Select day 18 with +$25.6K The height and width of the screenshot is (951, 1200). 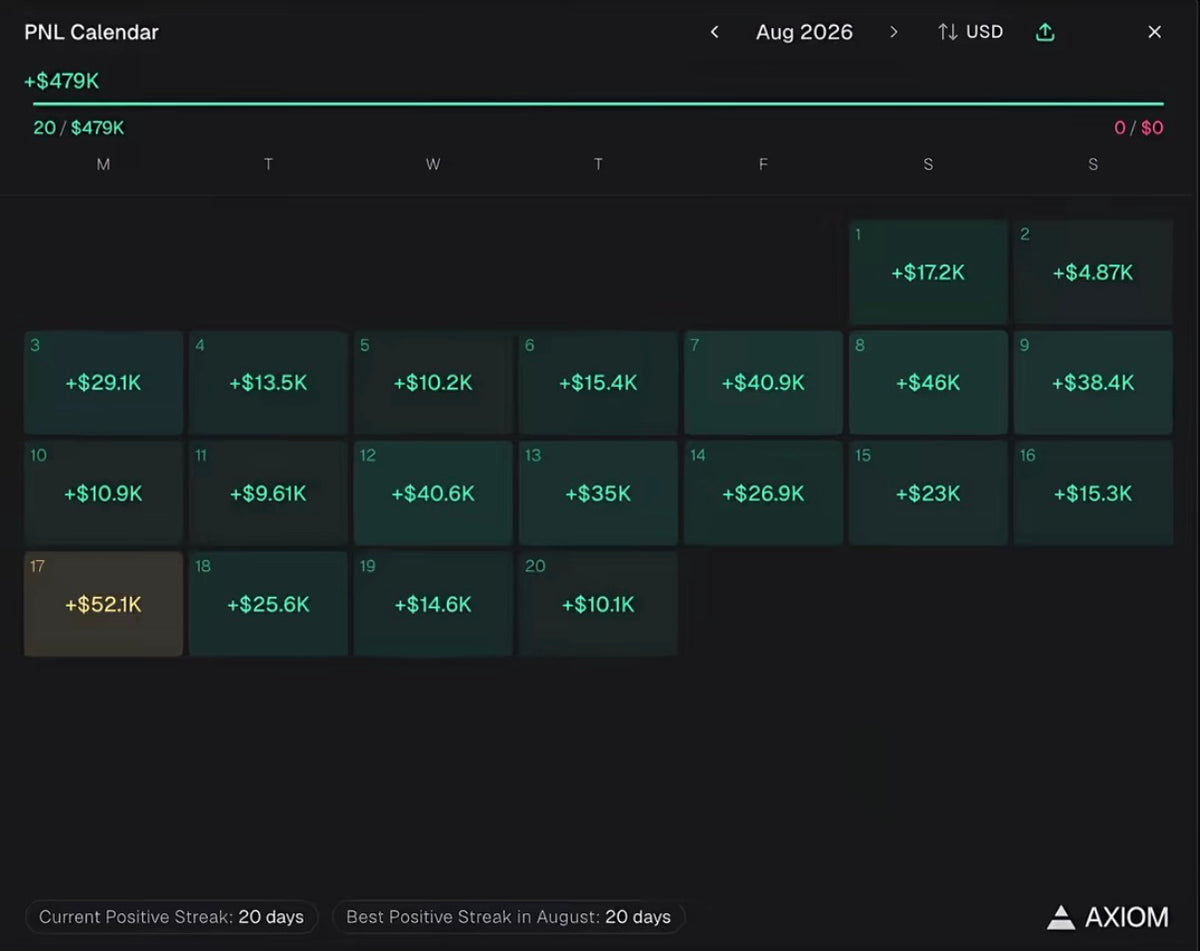[x=268, y=604]
